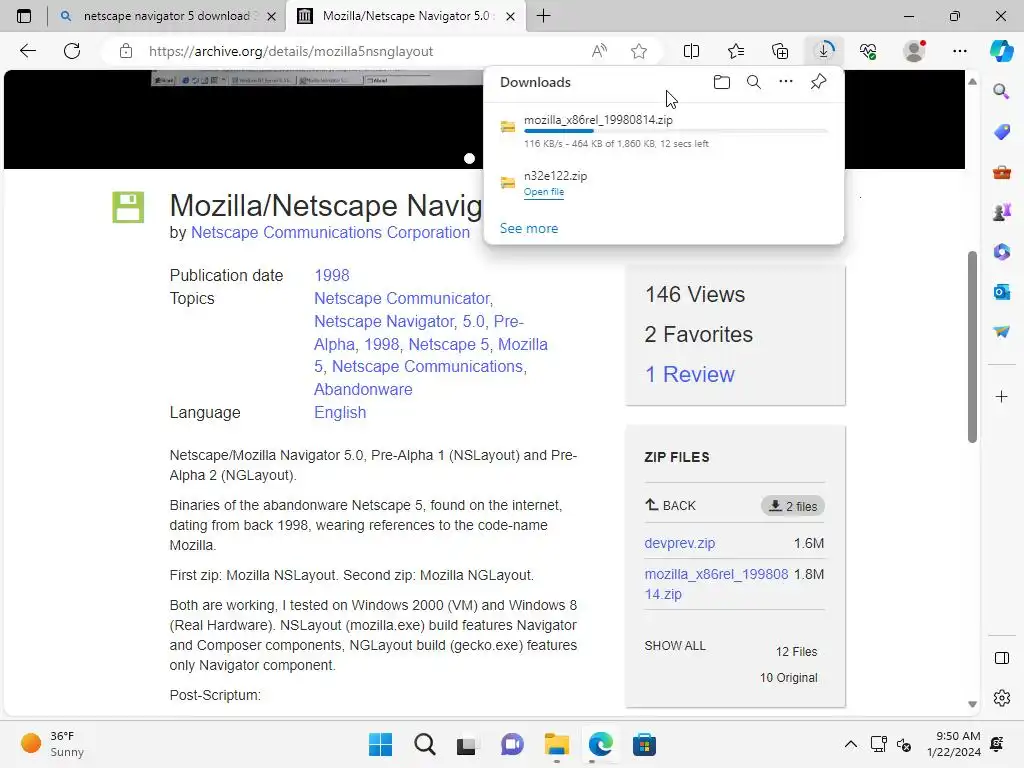Search downloads with magnifier icon
The width and height of the screenshot is (1024, 768).
(754, 82)
